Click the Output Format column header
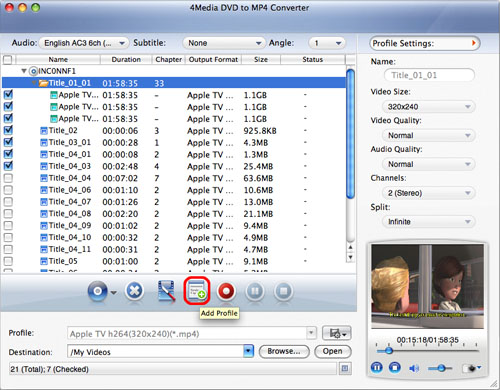 (213, 60)
